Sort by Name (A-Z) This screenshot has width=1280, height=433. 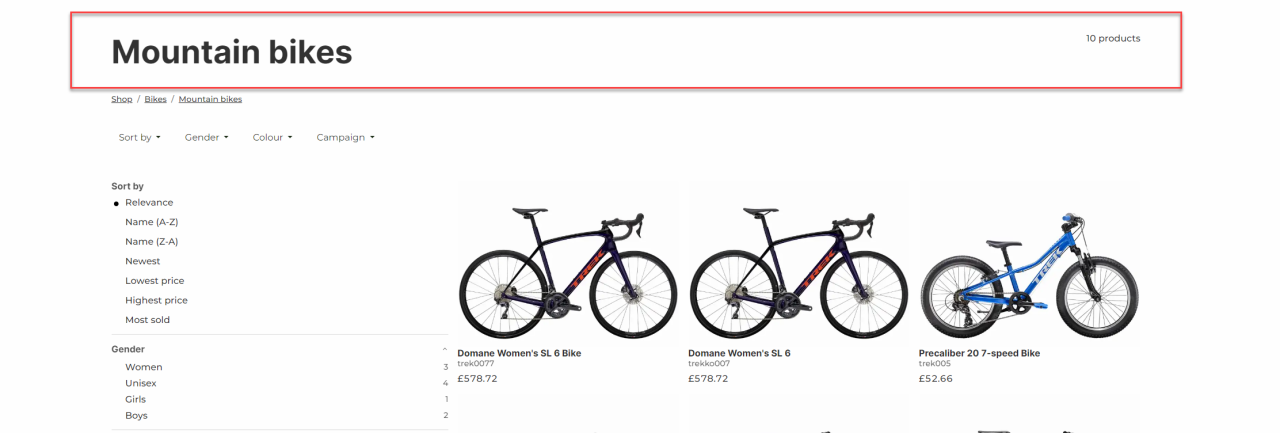(x=151, y=222)
